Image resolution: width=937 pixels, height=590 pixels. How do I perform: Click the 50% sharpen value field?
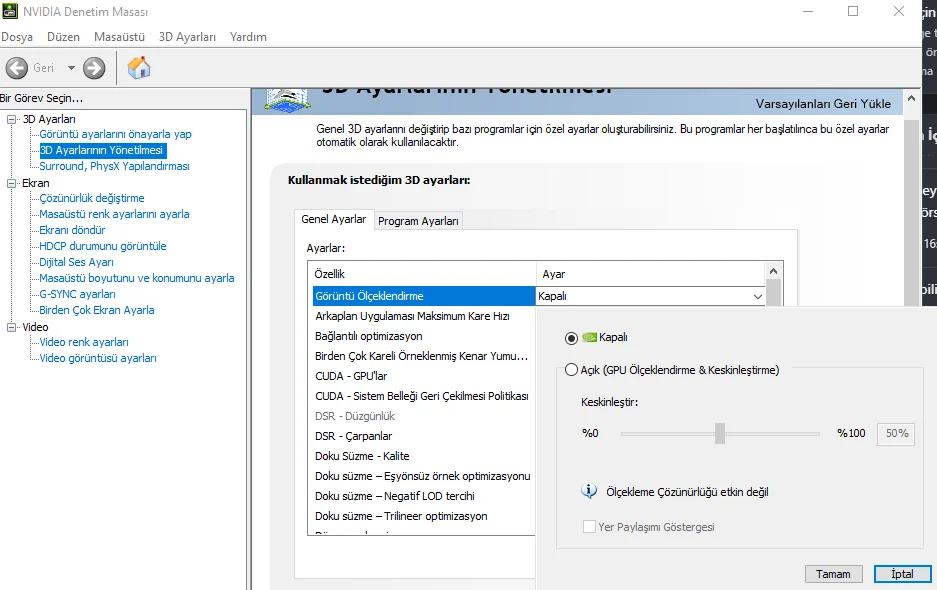[896, 433]
